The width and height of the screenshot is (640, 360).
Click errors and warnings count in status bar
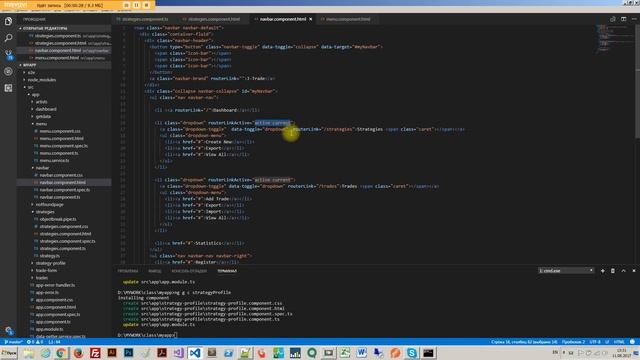coord(34,342)
